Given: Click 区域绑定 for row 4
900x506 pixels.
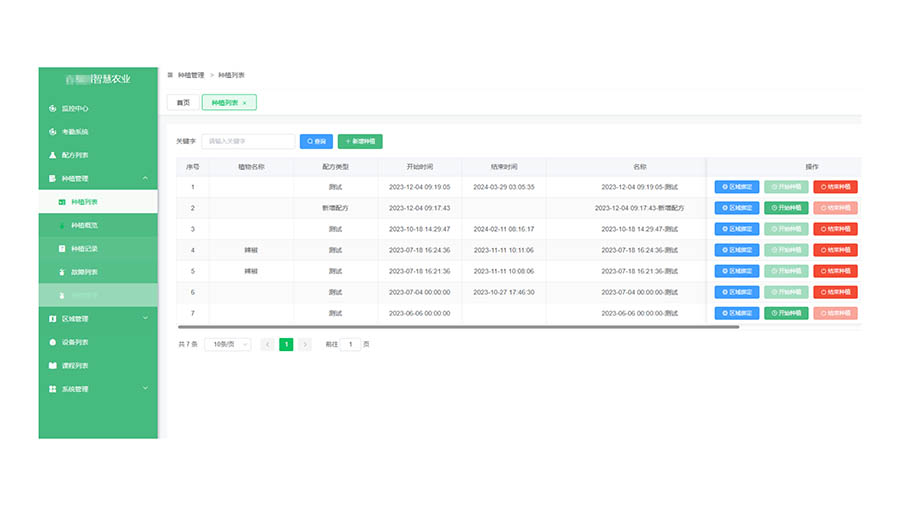Looking at the screenshot, I should pyautogui.click(x=737, y=250).
